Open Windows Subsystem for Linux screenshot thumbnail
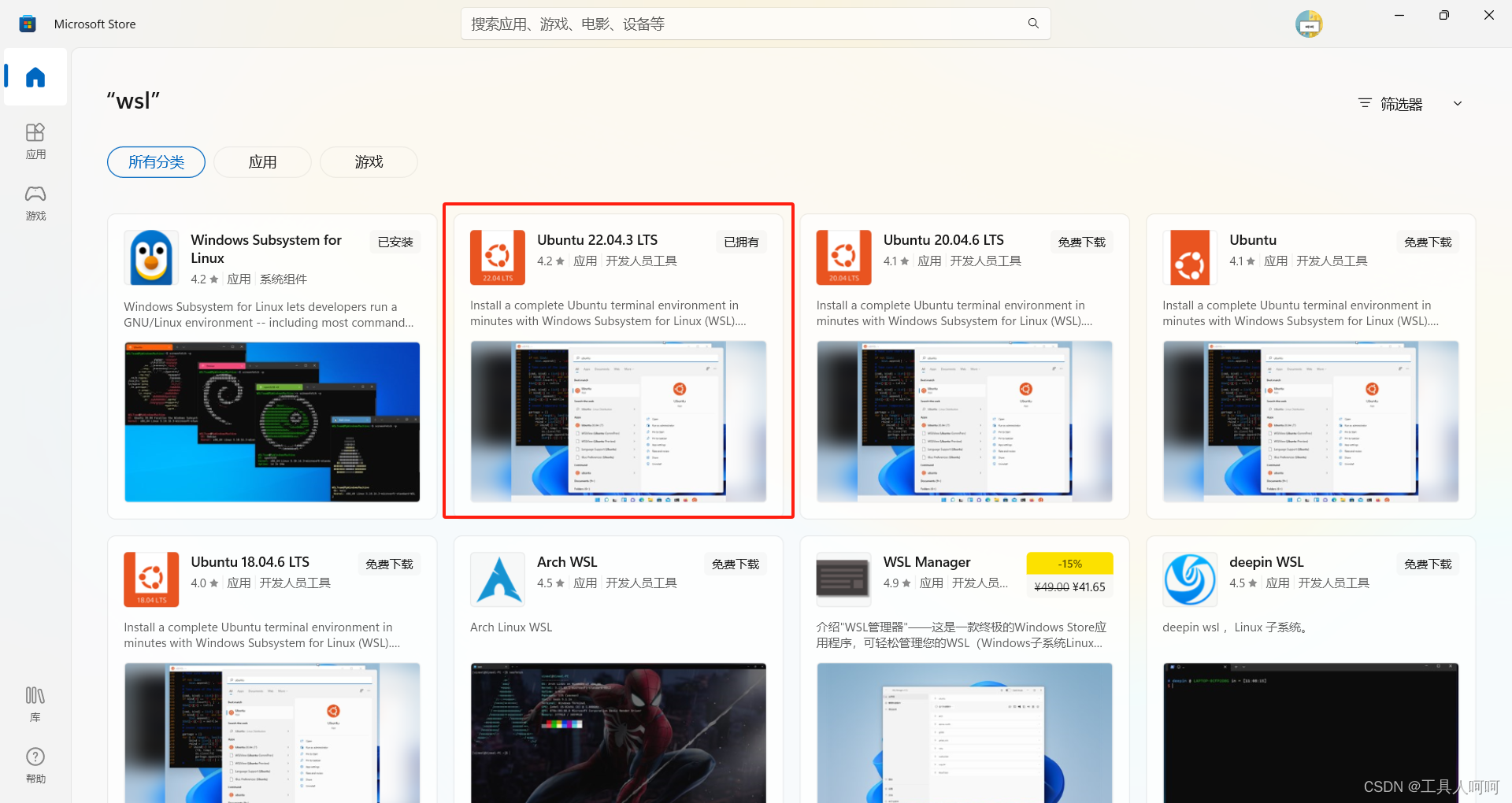Screen dimensions: 1512x803 272,422
